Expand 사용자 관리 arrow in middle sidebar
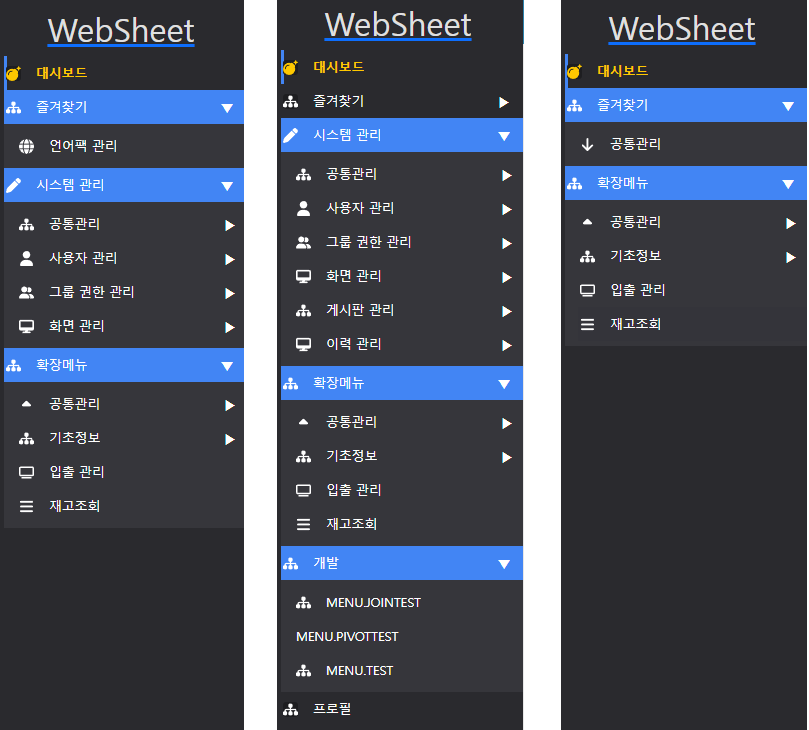 pyautogui.click(x=507, y=209)
